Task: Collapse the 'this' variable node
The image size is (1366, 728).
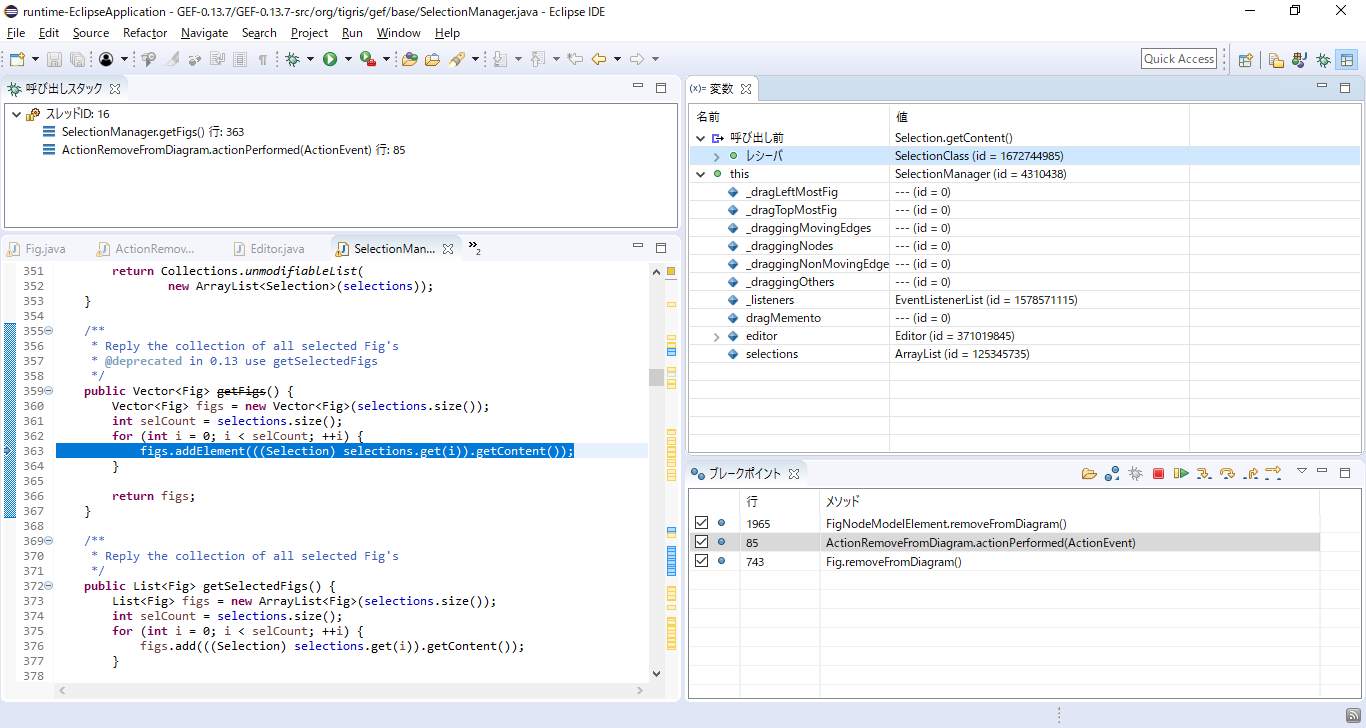Action: click(x=700, y=174)
